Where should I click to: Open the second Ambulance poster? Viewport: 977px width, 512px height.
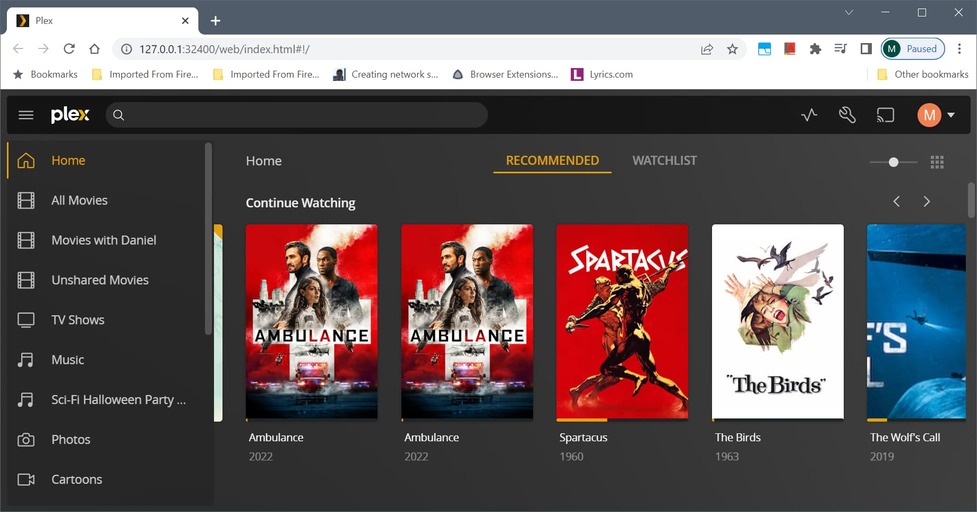[x=467, y=321]
